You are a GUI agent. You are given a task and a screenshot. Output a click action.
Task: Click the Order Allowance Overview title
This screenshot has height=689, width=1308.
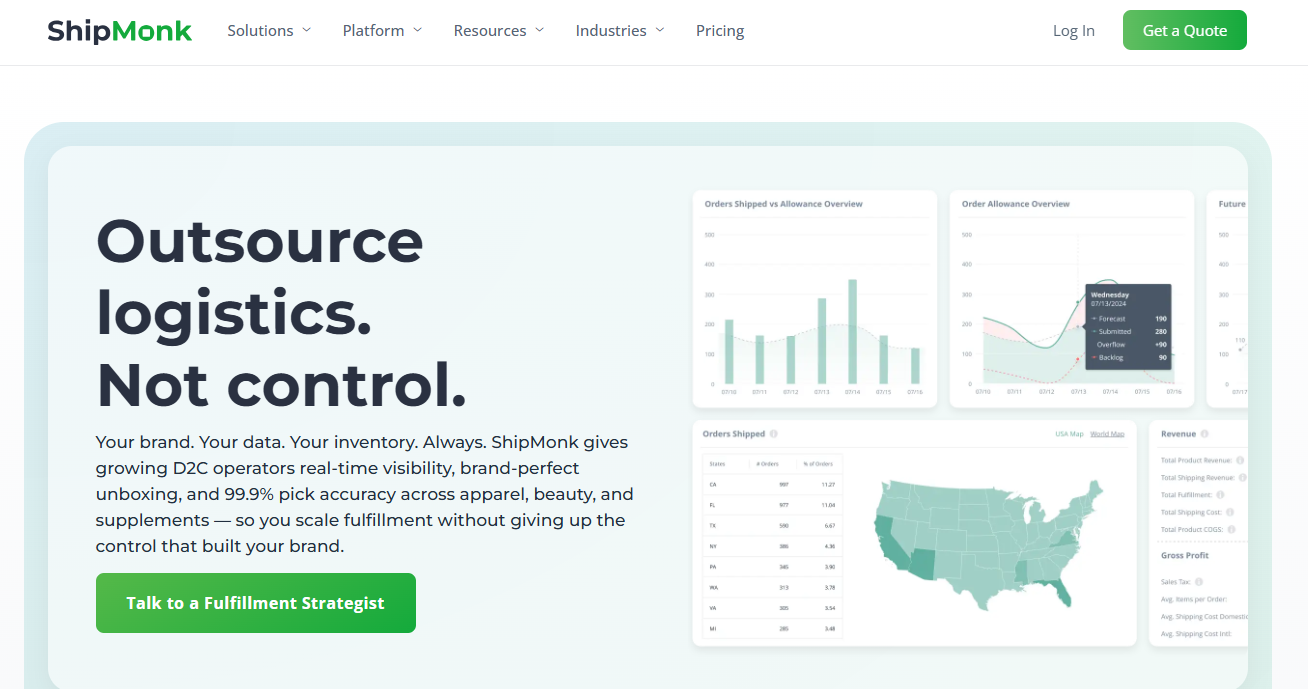tap(1015, 204)
